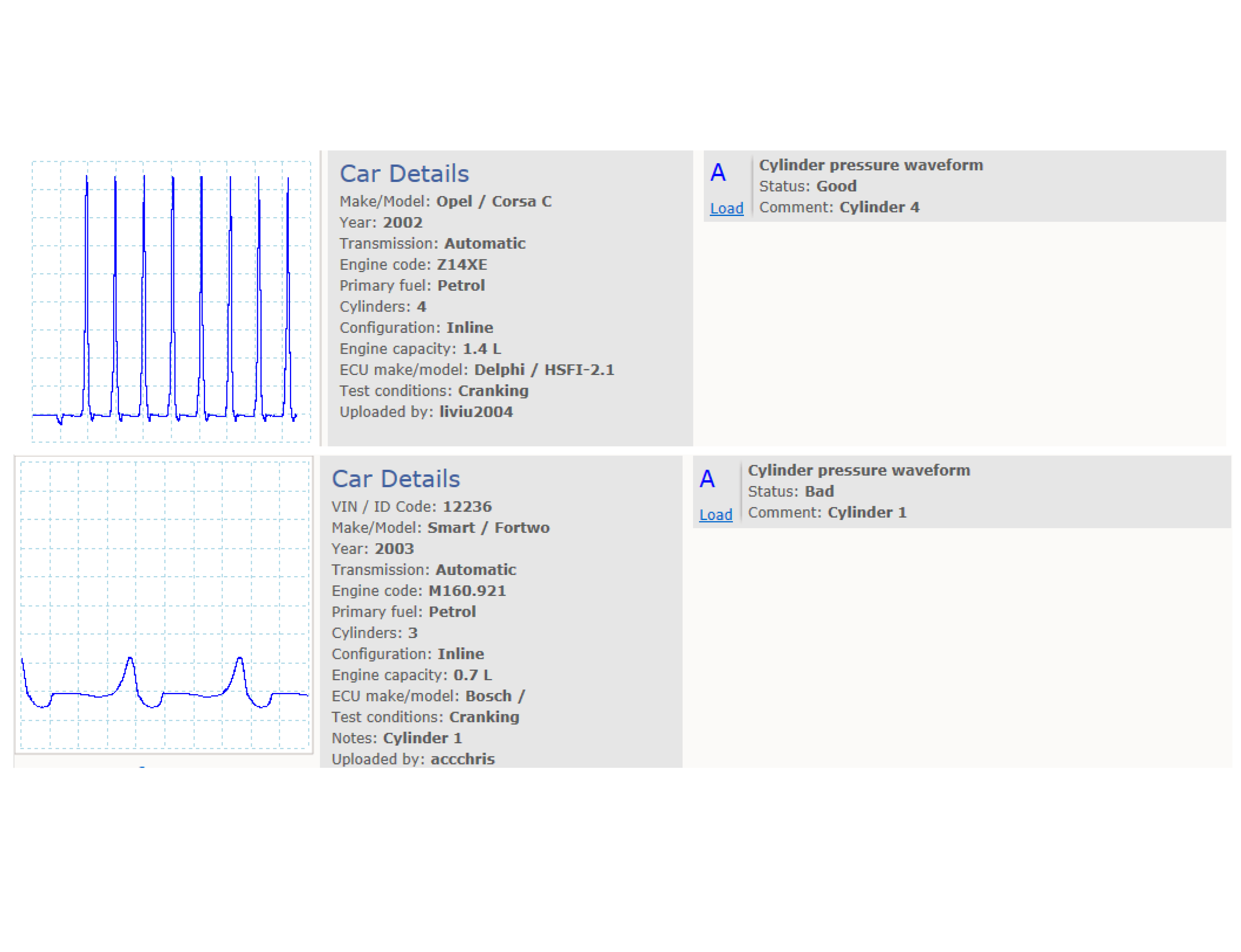Click Notes: Cylinder 1 text
The image size is (1241, 952).
point(397,738)
